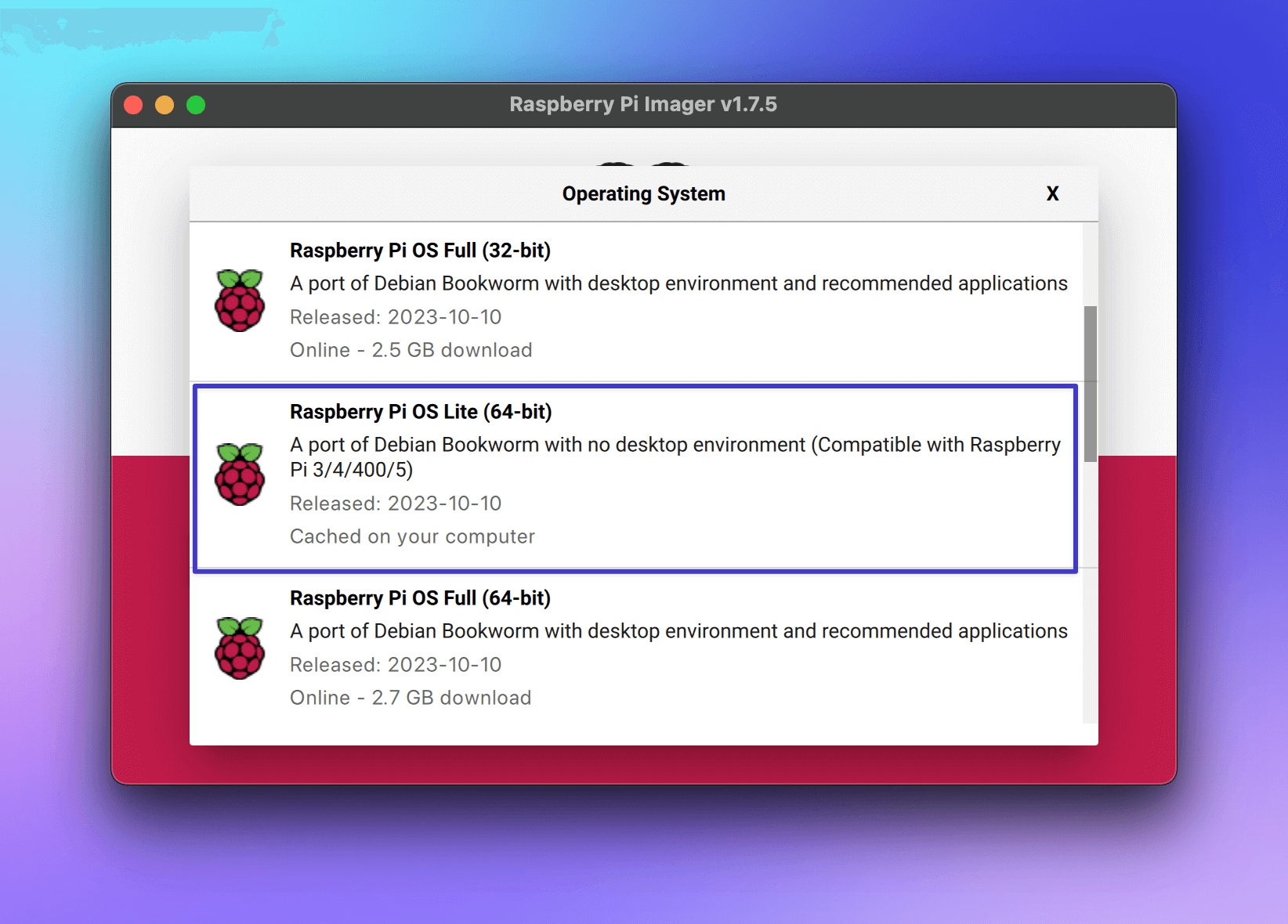1288x924 pixels.
Task: Select Raspberry Pi OS Full (32-bit) title
Action: pyautogui.click(x=420, y=251)
